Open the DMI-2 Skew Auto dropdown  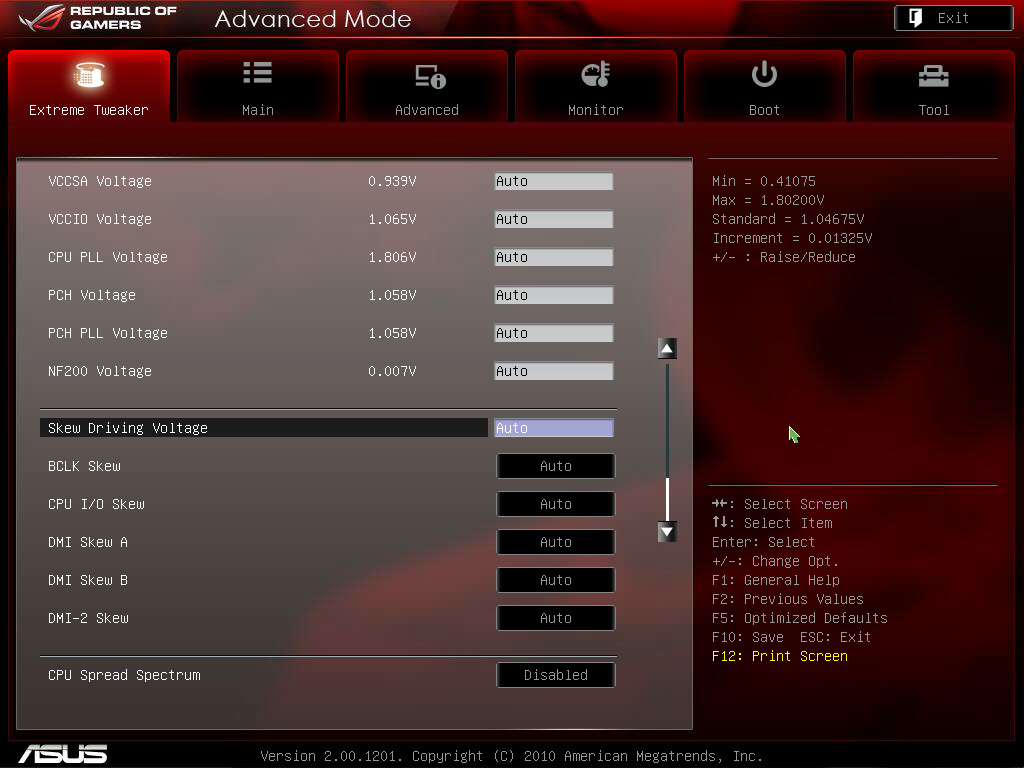[555, 618]
